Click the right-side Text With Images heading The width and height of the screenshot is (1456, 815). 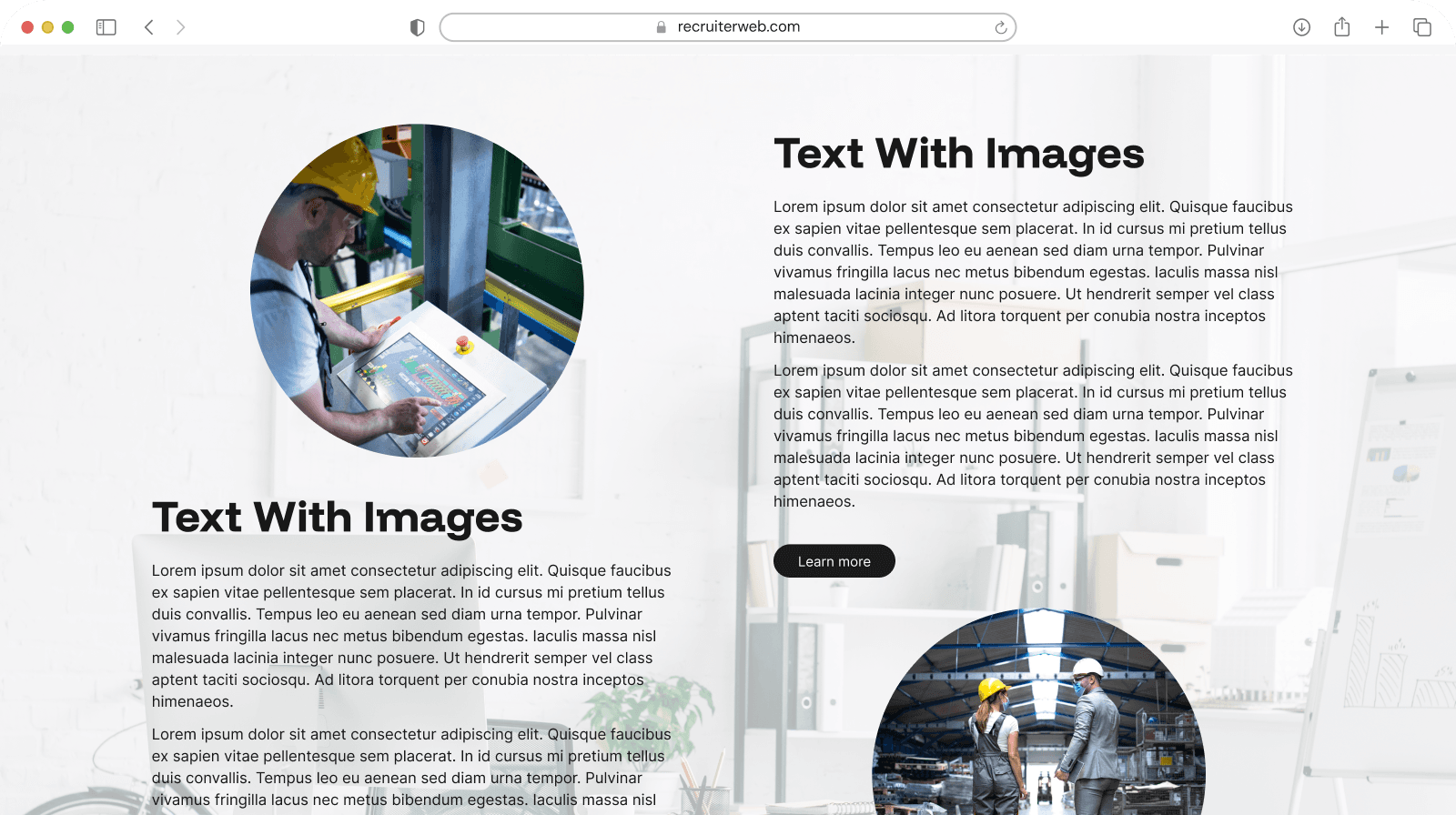click(x=959, y=154)
